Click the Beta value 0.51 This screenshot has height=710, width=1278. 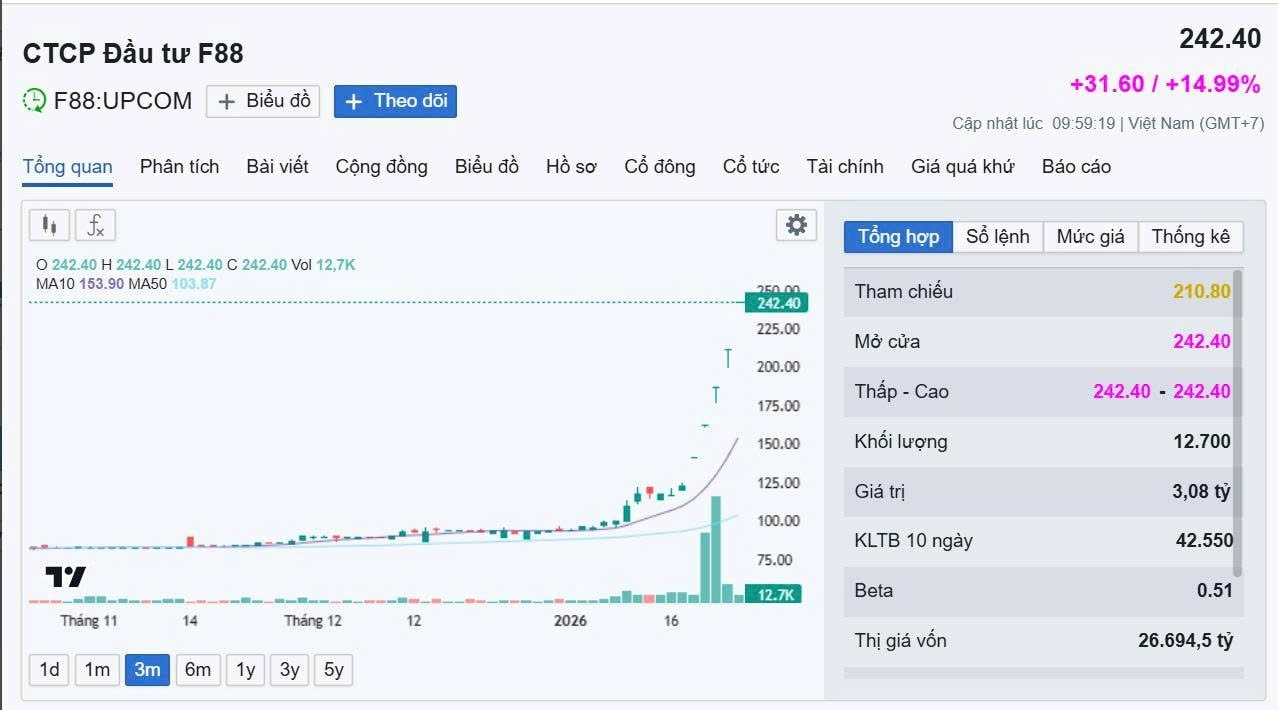click(x=1215, y=591)
